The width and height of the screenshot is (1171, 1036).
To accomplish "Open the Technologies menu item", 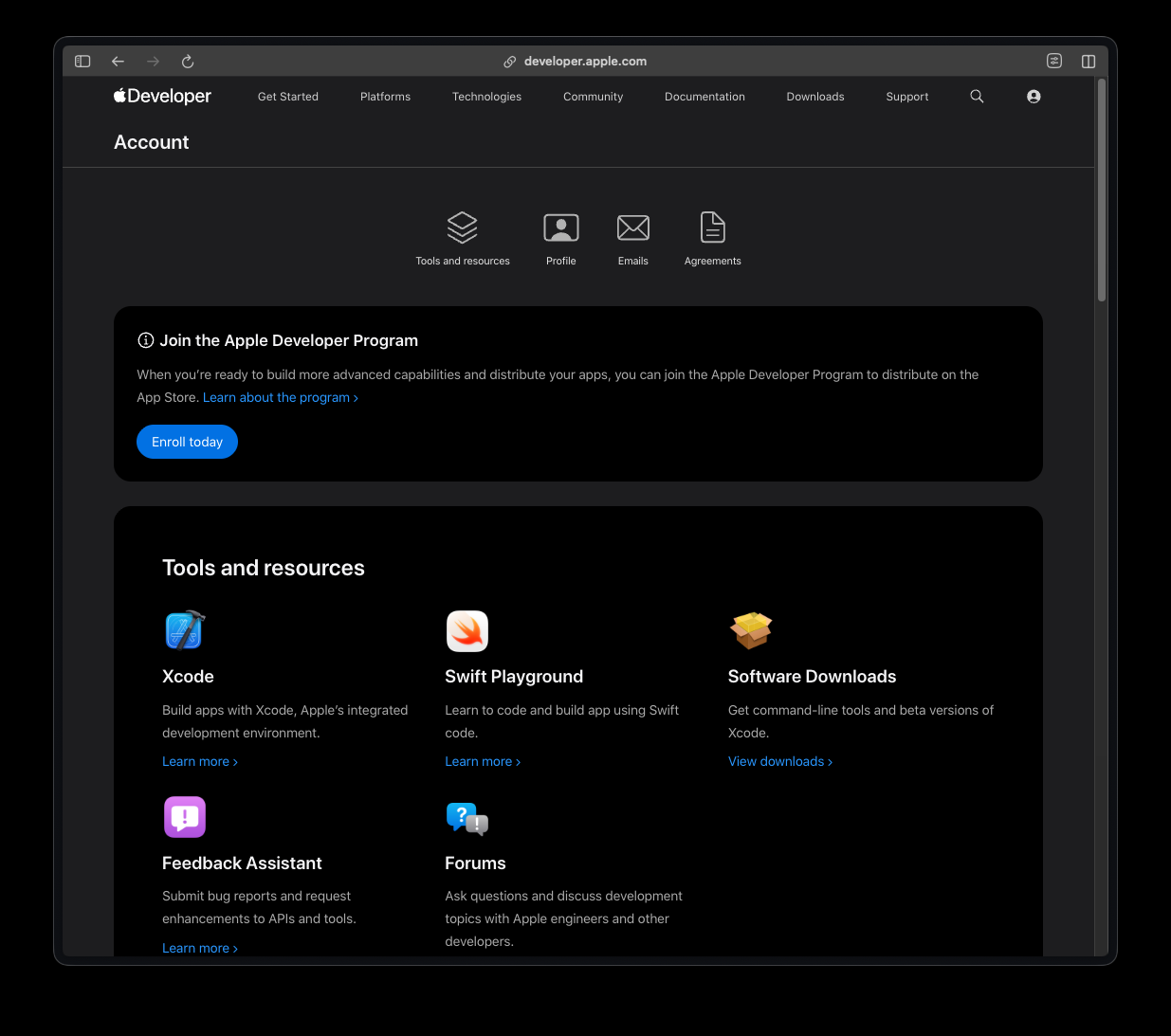I will click(x=486, y=97).
